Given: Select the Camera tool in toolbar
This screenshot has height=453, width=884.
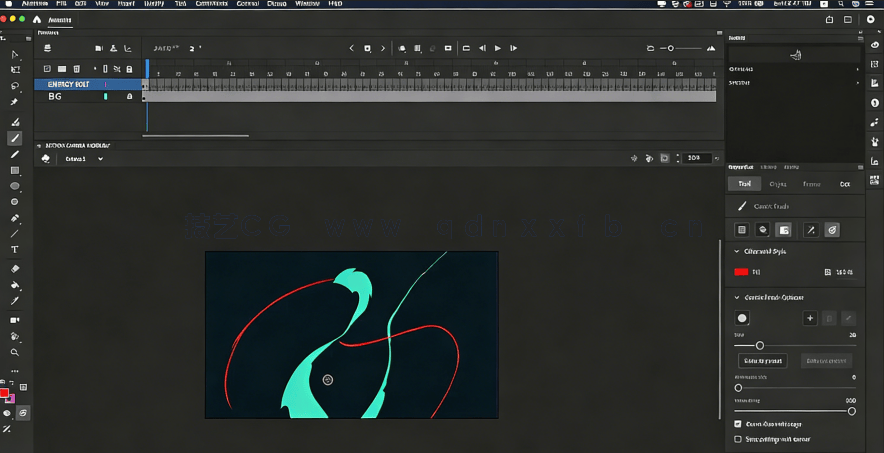Looking at the screenshot, I should point(15,320).
